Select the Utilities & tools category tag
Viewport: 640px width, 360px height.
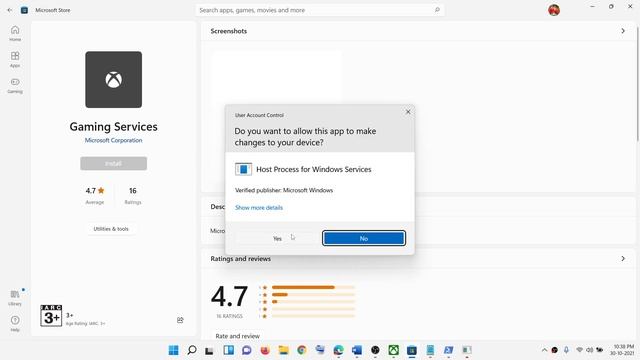(111, 229)
